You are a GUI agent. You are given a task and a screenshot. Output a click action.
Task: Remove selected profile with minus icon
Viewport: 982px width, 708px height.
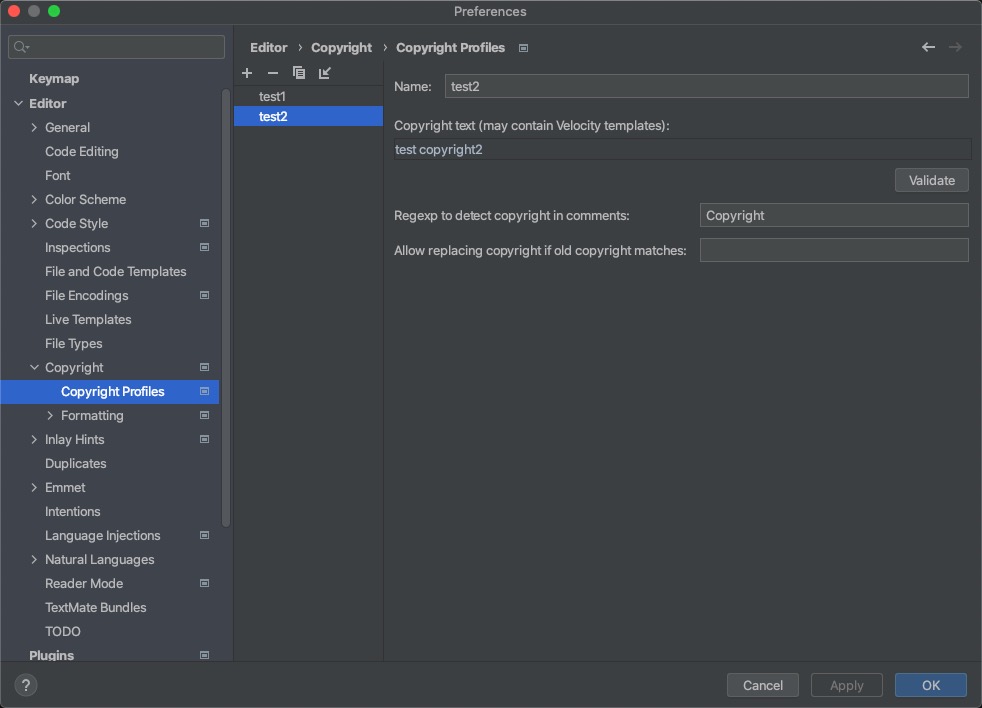[272, 73]
